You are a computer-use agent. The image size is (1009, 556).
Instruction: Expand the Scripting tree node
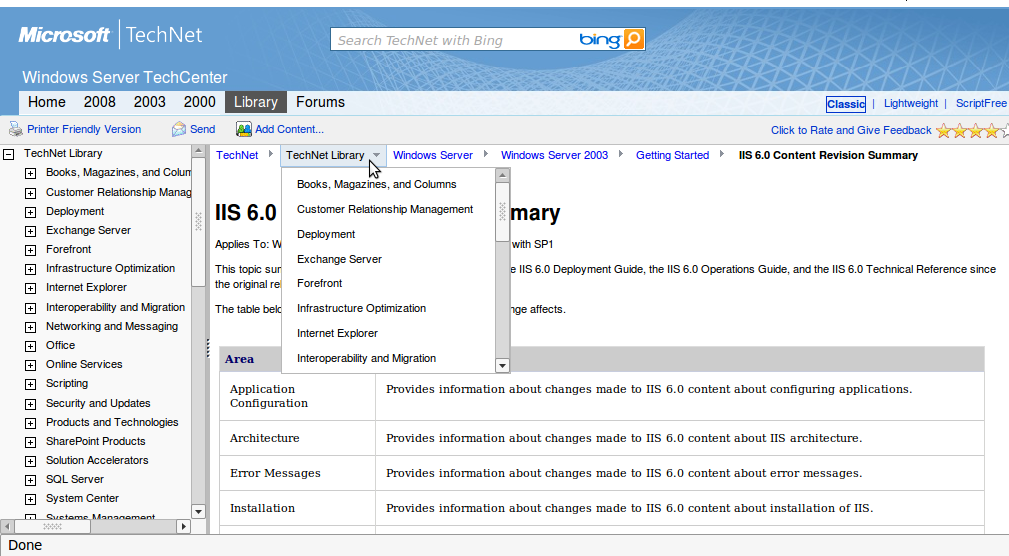tap(30, 384)
